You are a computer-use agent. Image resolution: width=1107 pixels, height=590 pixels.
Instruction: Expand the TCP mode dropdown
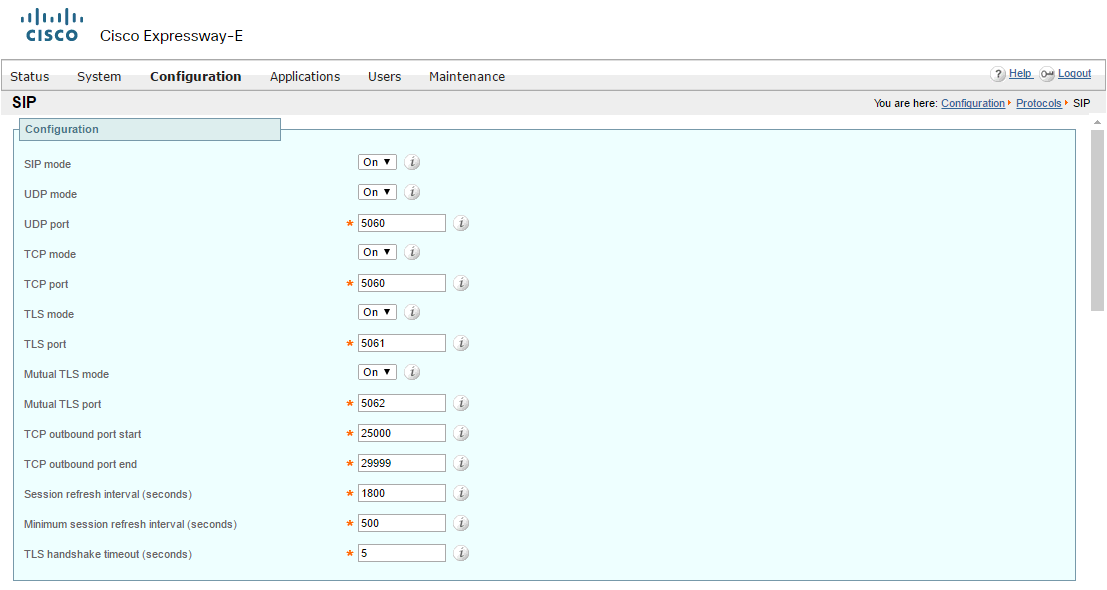377,252
